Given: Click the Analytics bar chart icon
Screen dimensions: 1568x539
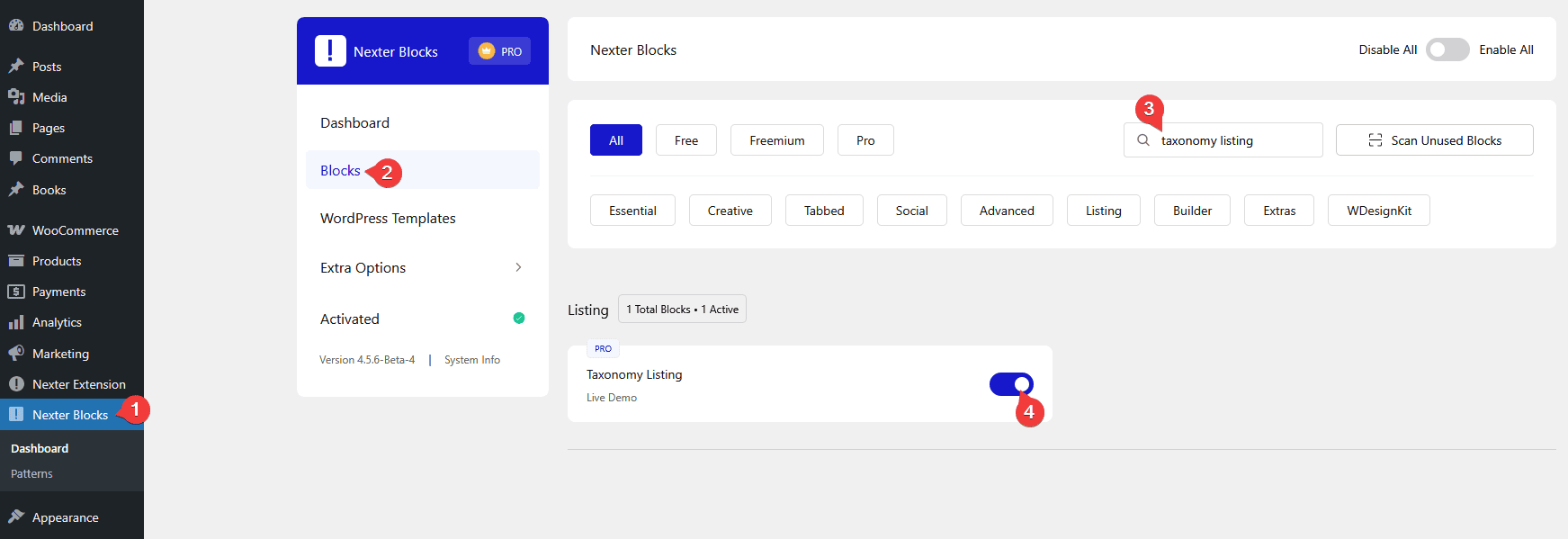Looking at the screenshot, I should pos(16,322).
